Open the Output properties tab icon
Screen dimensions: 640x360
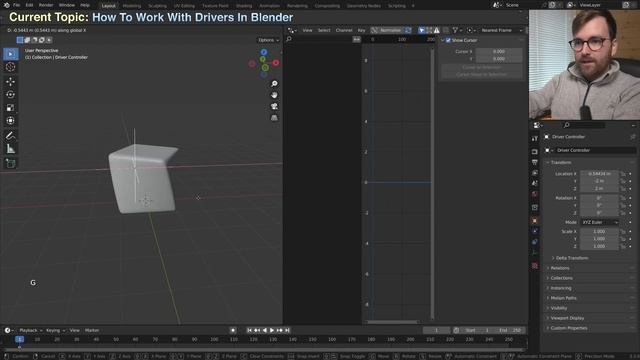535,162
